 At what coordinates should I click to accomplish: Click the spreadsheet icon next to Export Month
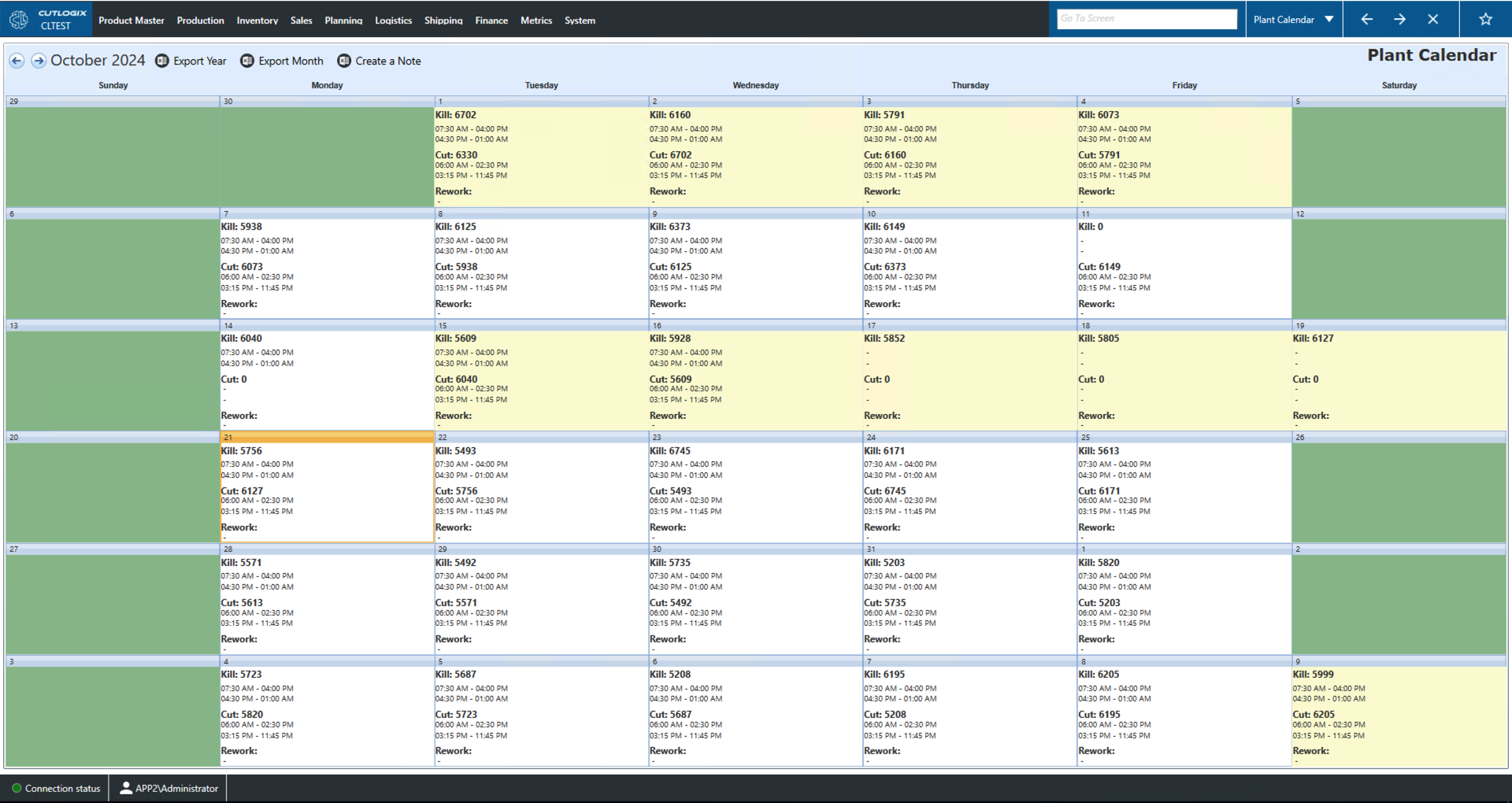[247, 61]
